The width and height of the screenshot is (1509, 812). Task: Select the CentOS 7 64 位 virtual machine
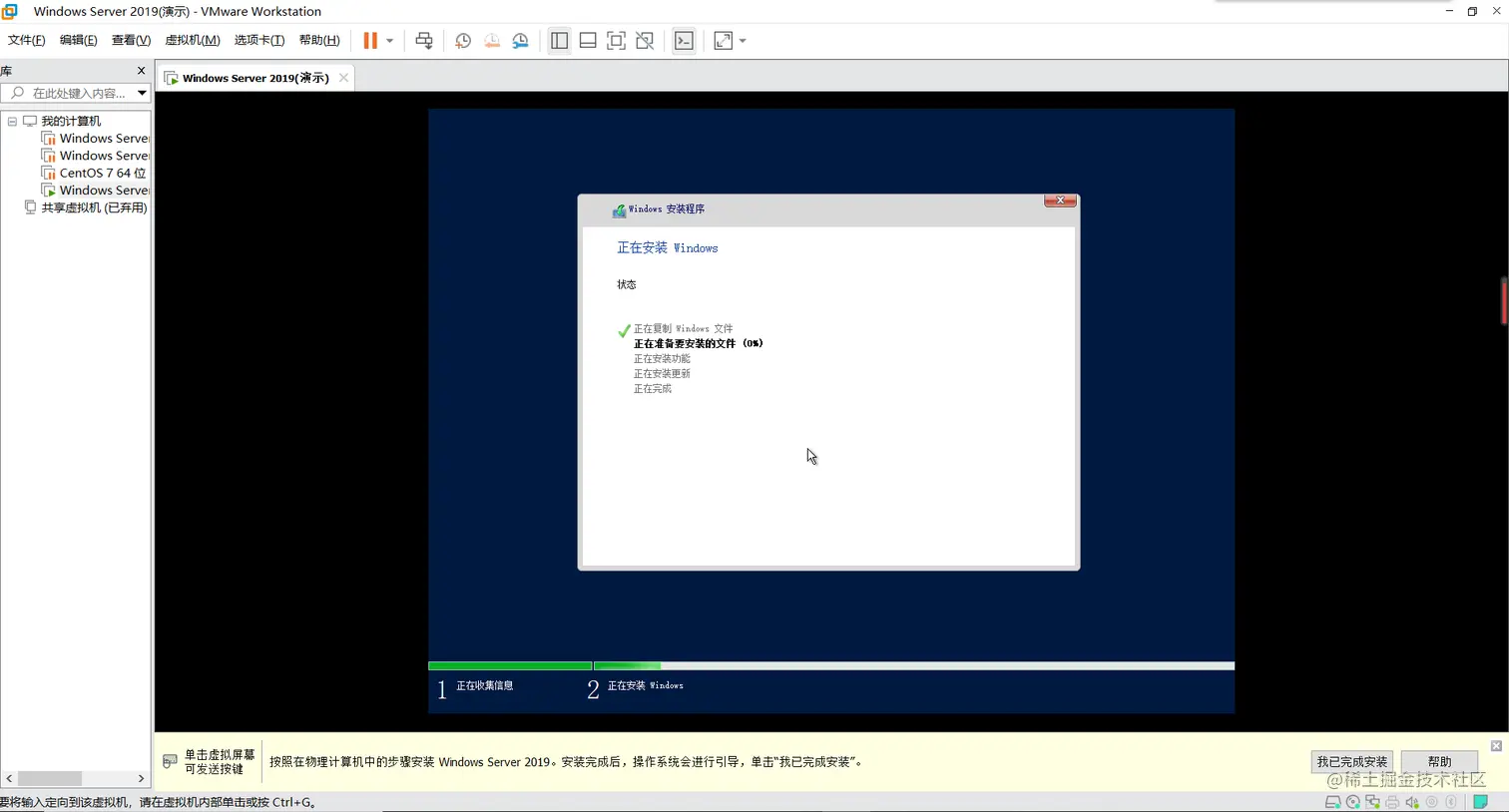(x=103, y=173)
